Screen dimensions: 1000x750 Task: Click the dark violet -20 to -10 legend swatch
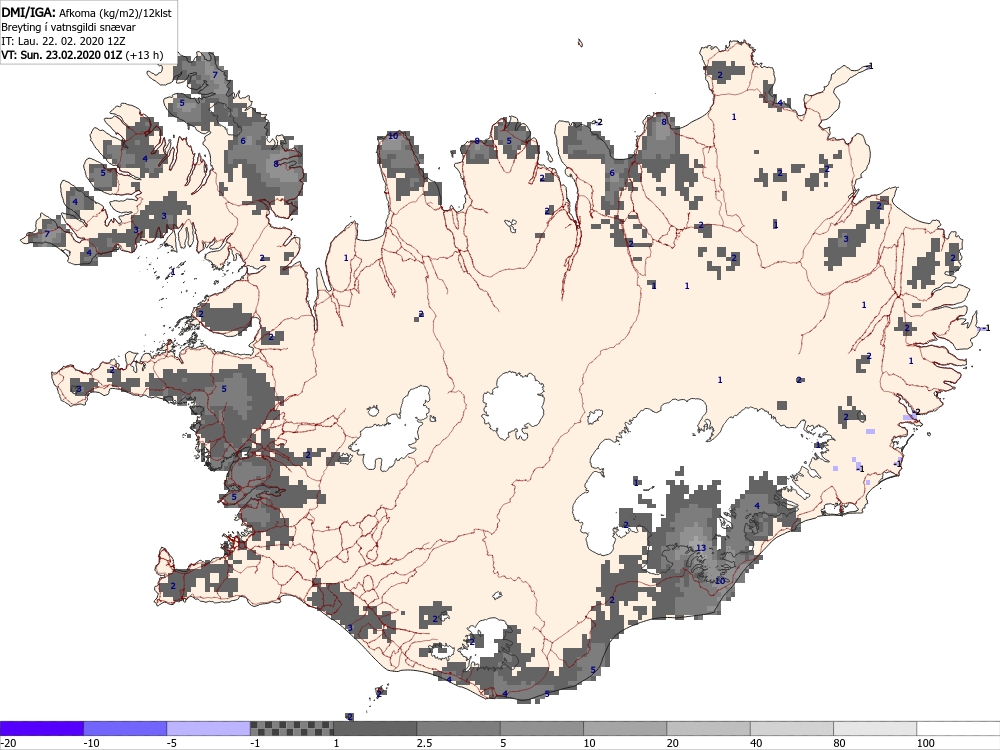41,728
